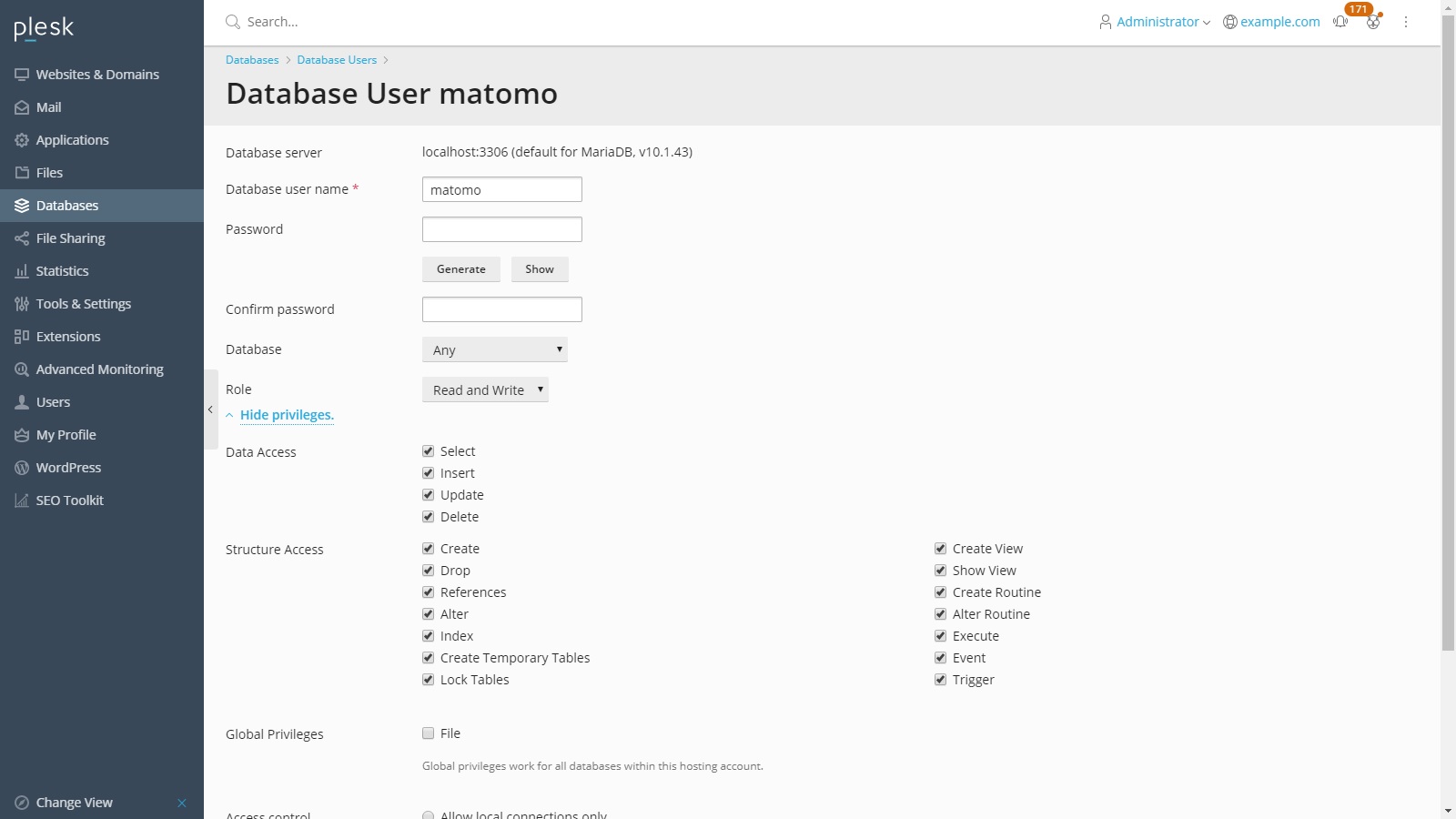
Task: Expand the Administrator account menu
Action: 1156,22
